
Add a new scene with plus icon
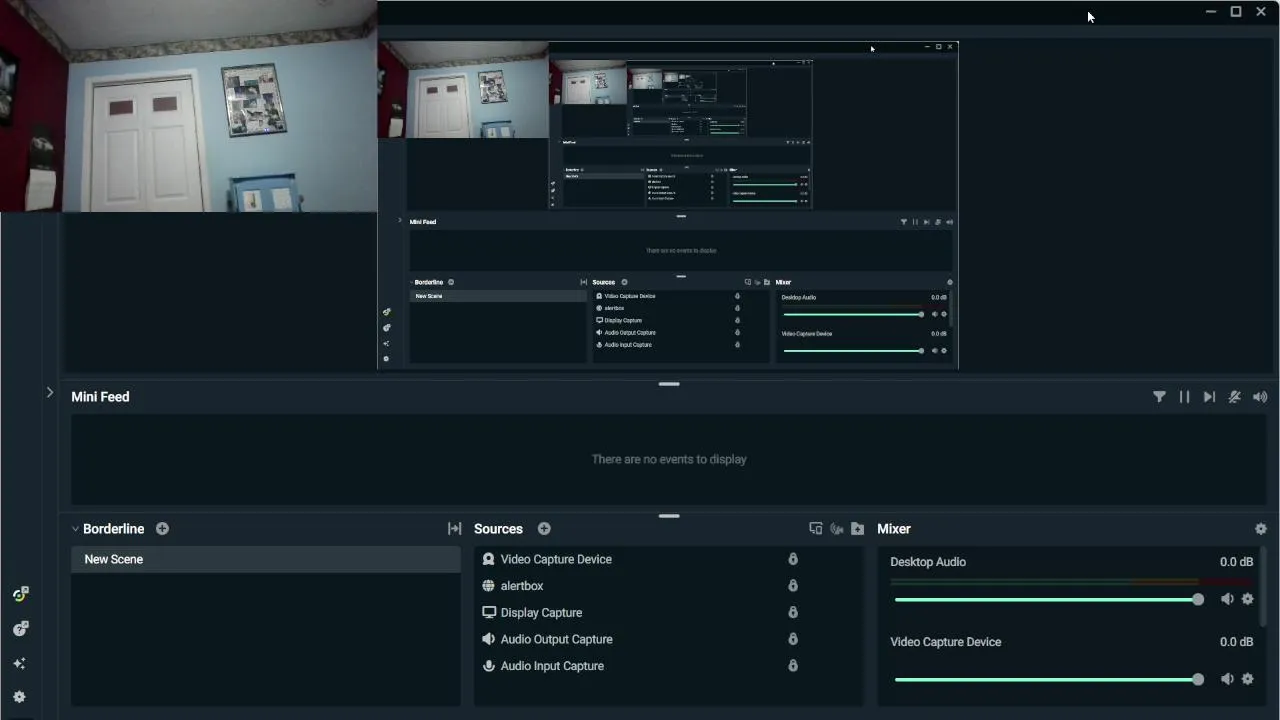pyautogui.click(x=162, y=529)
